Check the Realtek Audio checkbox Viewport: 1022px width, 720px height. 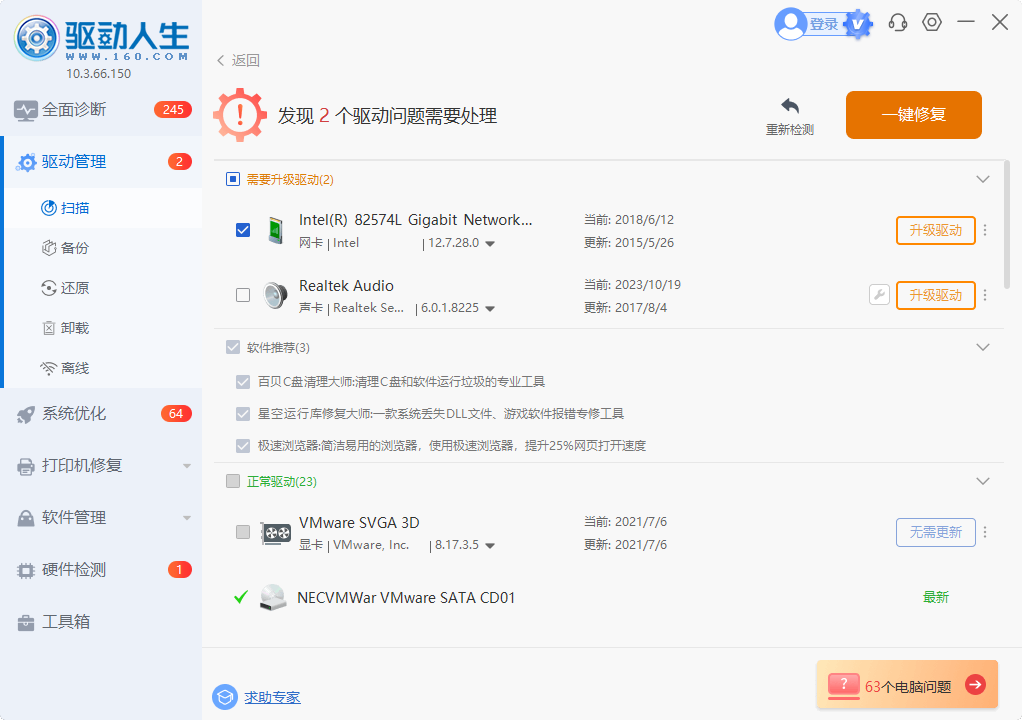243,295
